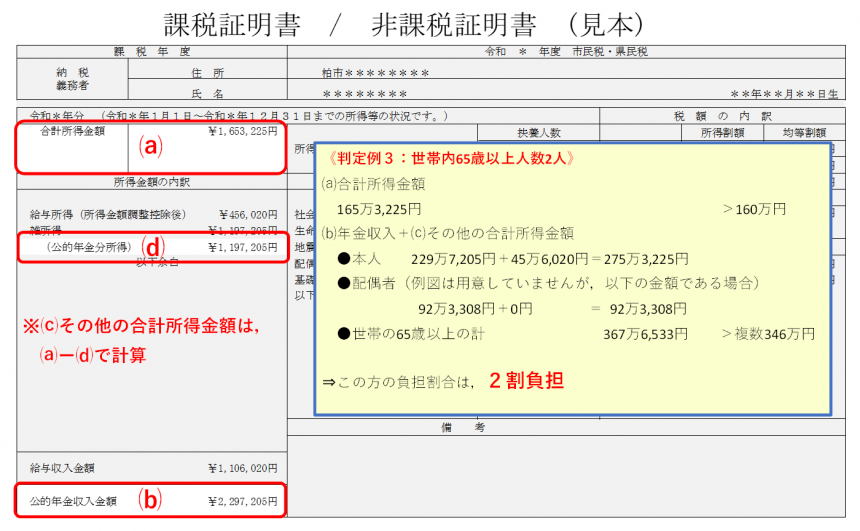
Task: Click the '令和*年分' income period line
Action: click(x=239, y=116)
